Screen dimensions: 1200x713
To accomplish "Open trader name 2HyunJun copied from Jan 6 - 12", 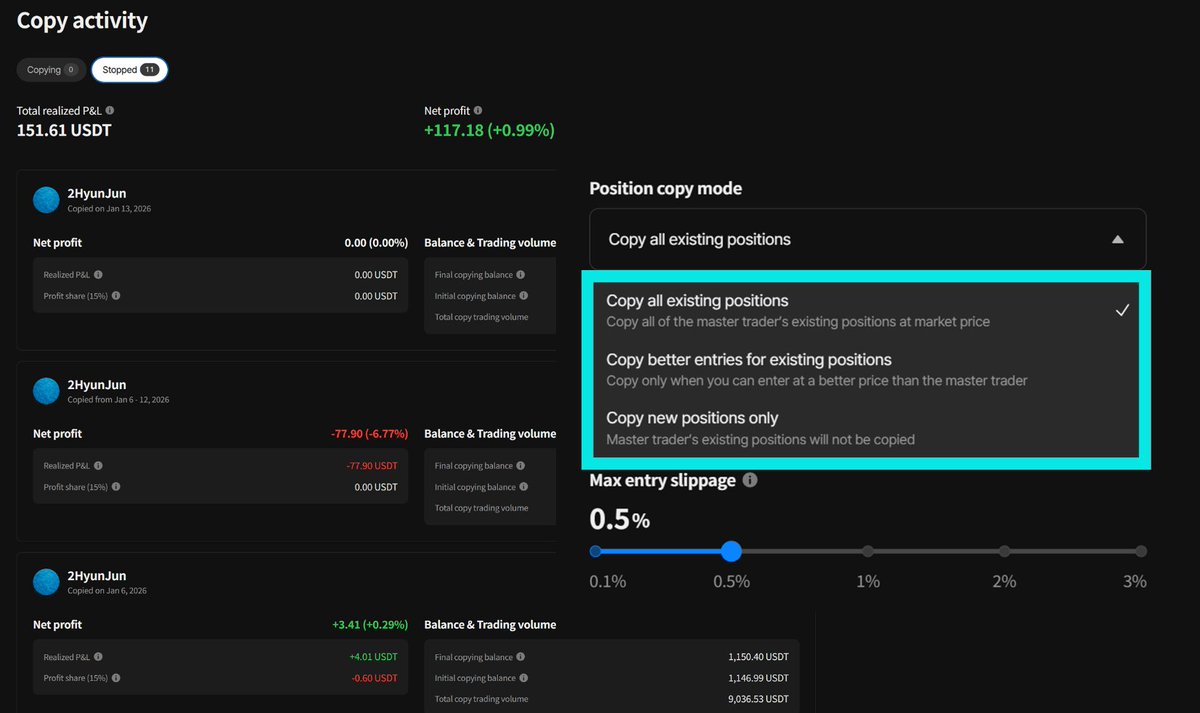I will click(x=97, y=385).
